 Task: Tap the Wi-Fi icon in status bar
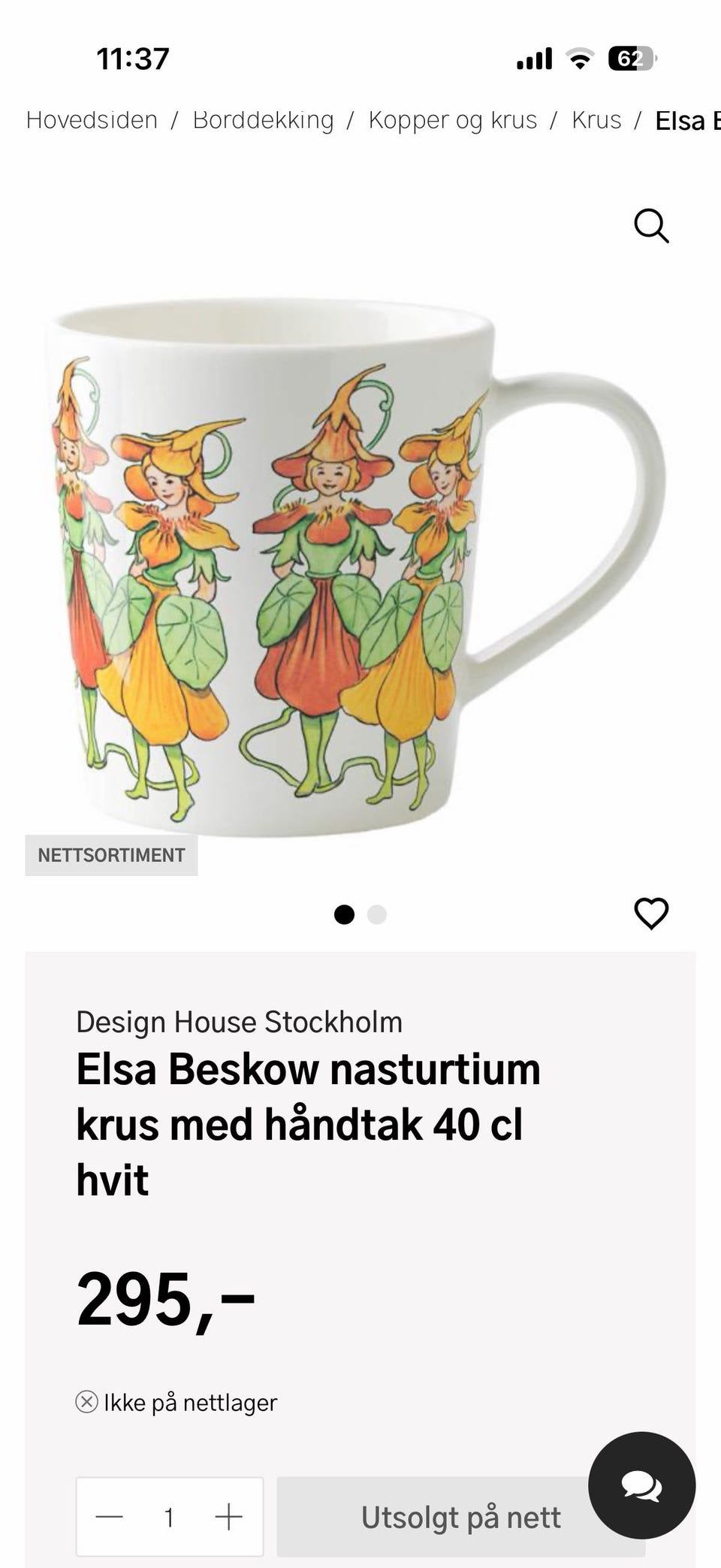pyautogui.click(x=579, y=59)
